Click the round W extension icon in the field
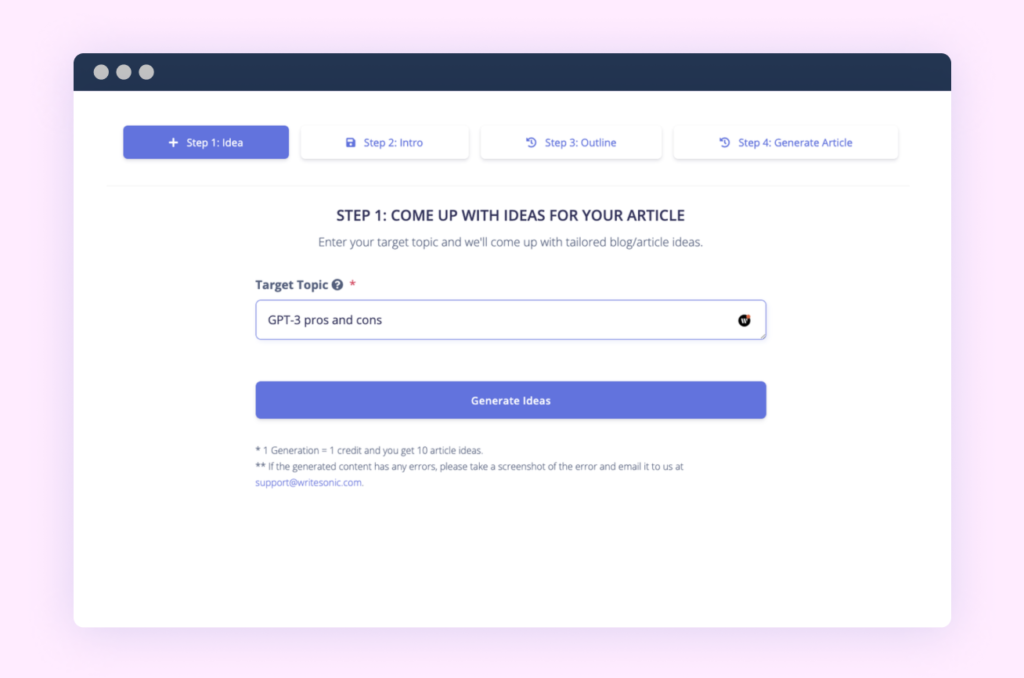Screen dimensions: 1024x678 click(x=744, y=320)
